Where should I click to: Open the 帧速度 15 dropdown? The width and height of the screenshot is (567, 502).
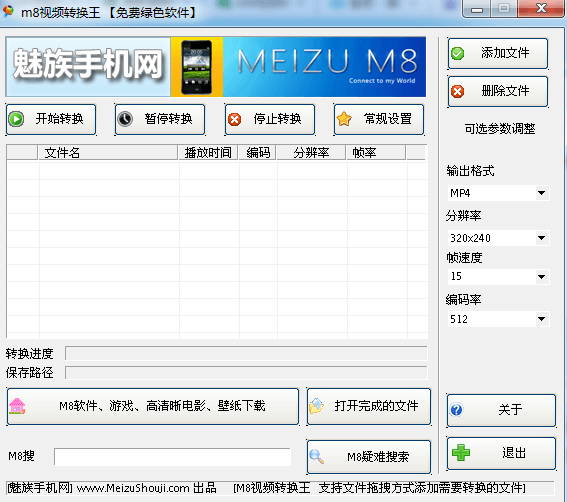click(x=541, y=277)
